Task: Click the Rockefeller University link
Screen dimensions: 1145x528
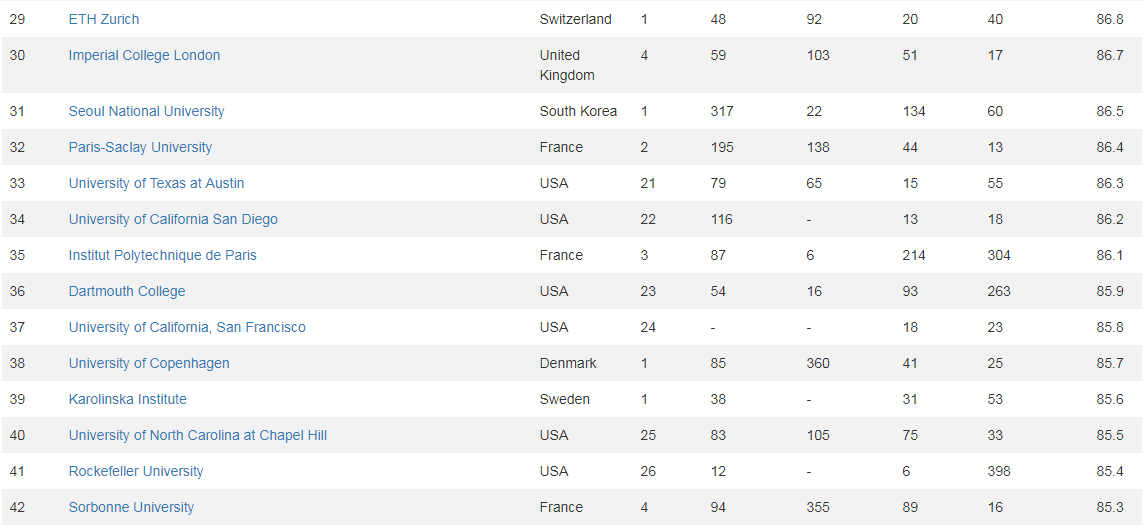Action: pyautogui.click(x=136, y=471)
